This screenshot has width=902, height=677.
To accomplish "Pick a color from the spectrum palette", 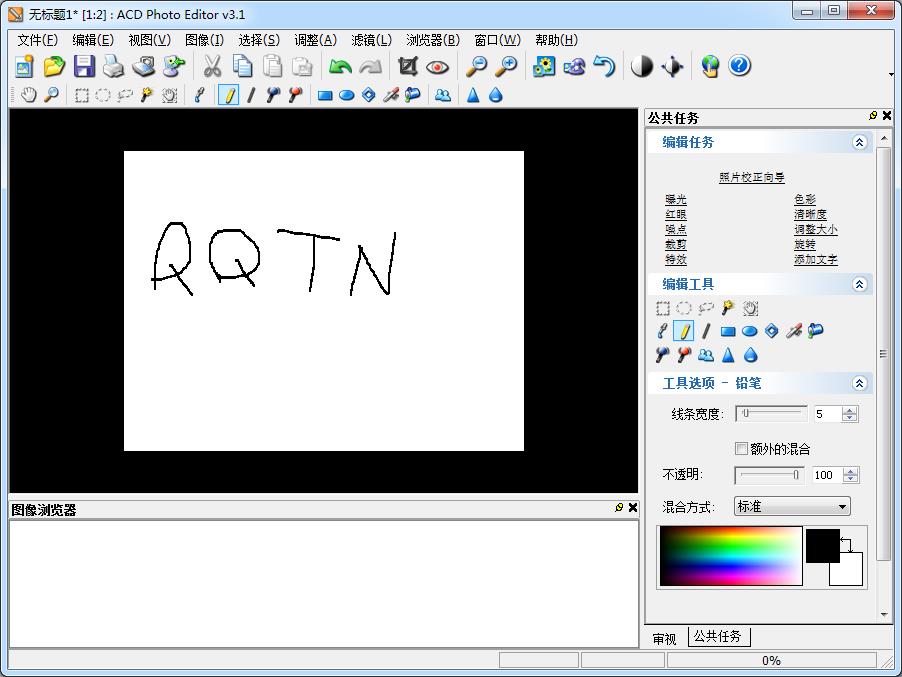I will pyautogui.click(x=730, y=555).
